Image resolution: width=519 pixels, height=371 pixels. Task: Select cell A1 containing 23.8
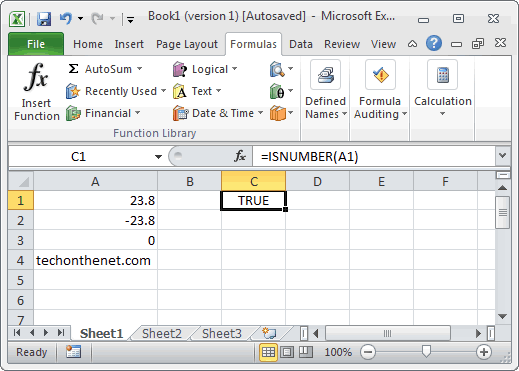[95, 200]
